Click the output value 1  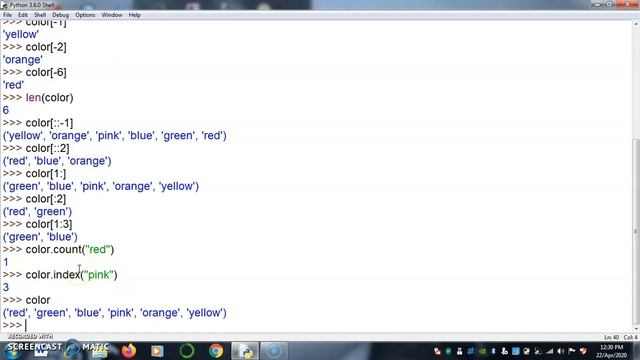coord(6,262)
